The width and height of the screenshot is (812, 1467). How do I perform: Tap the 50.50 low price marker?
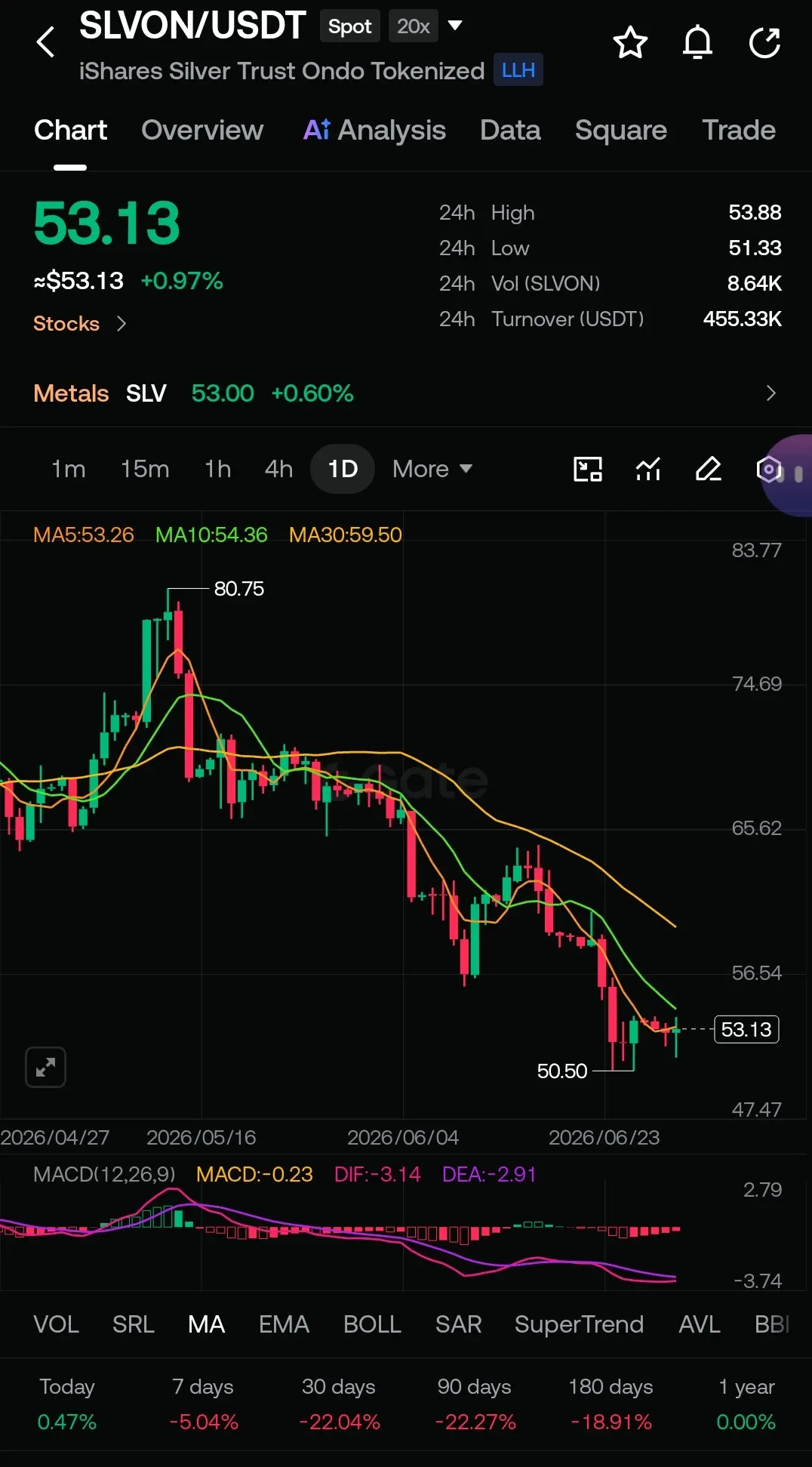point(561,1071)
